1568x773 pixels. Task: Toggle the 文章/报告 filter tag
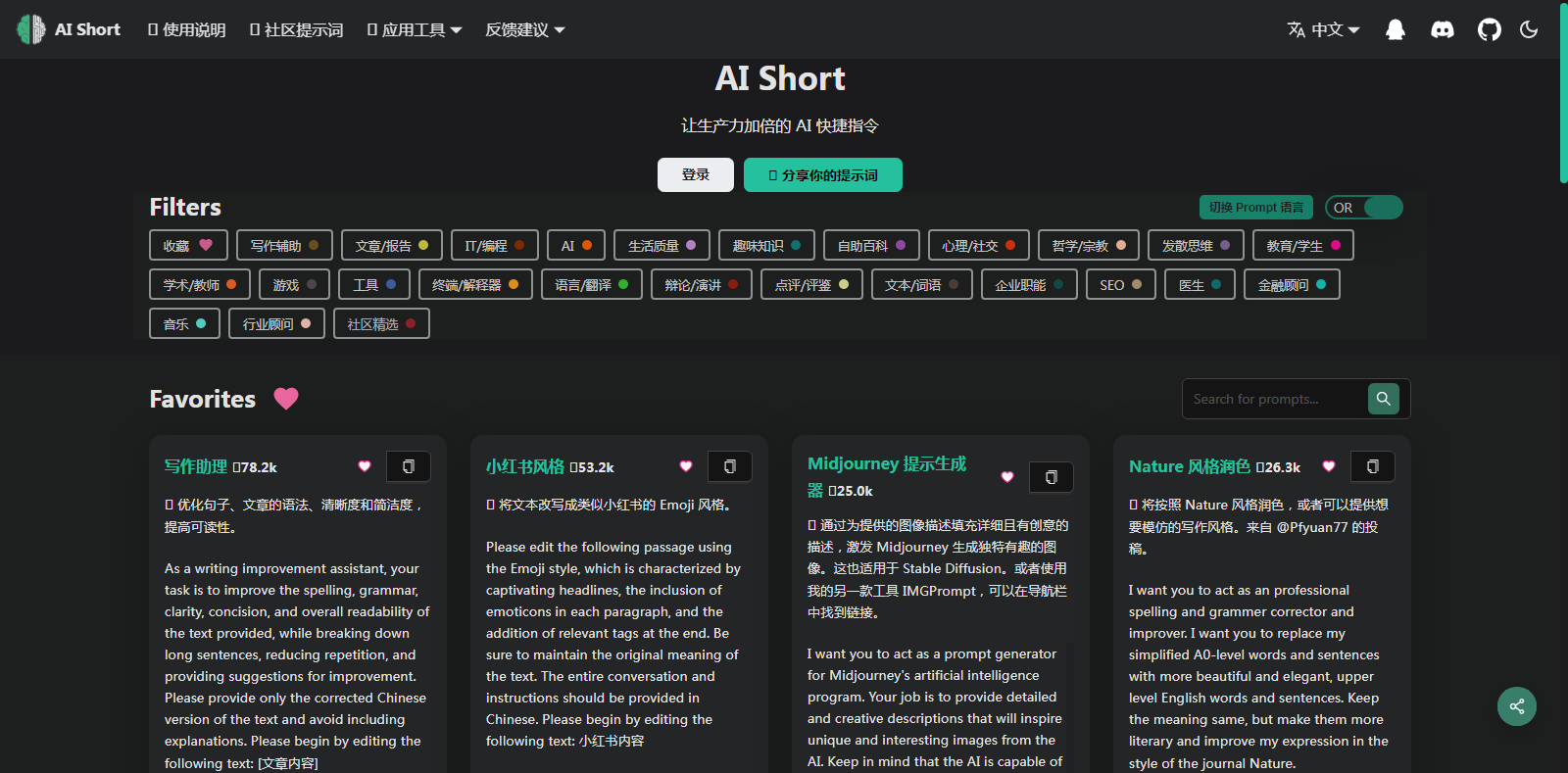click(392, 245)
